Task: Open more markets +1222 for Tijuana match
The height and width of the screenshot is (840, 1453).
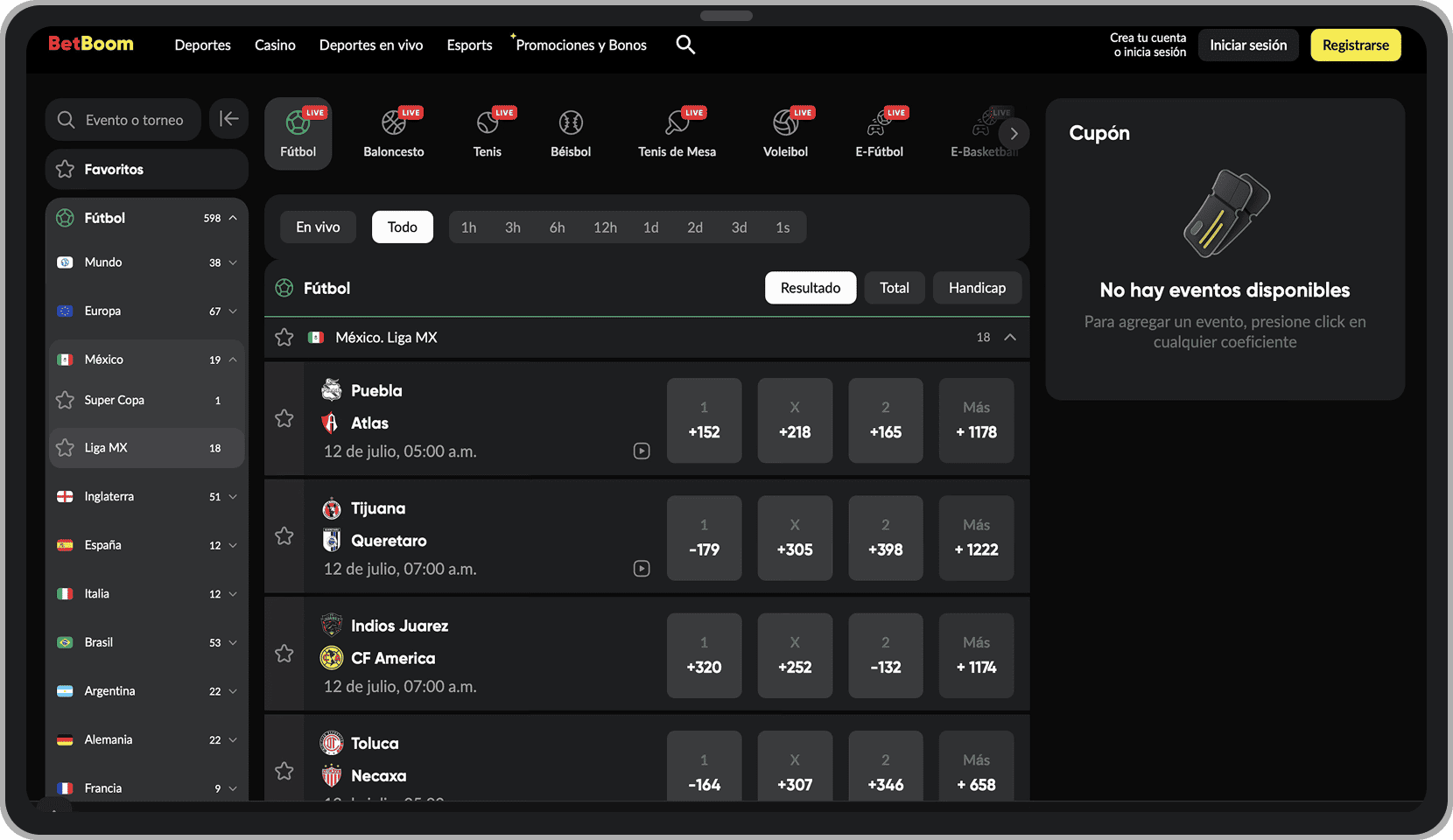Action: pos(977,538)
